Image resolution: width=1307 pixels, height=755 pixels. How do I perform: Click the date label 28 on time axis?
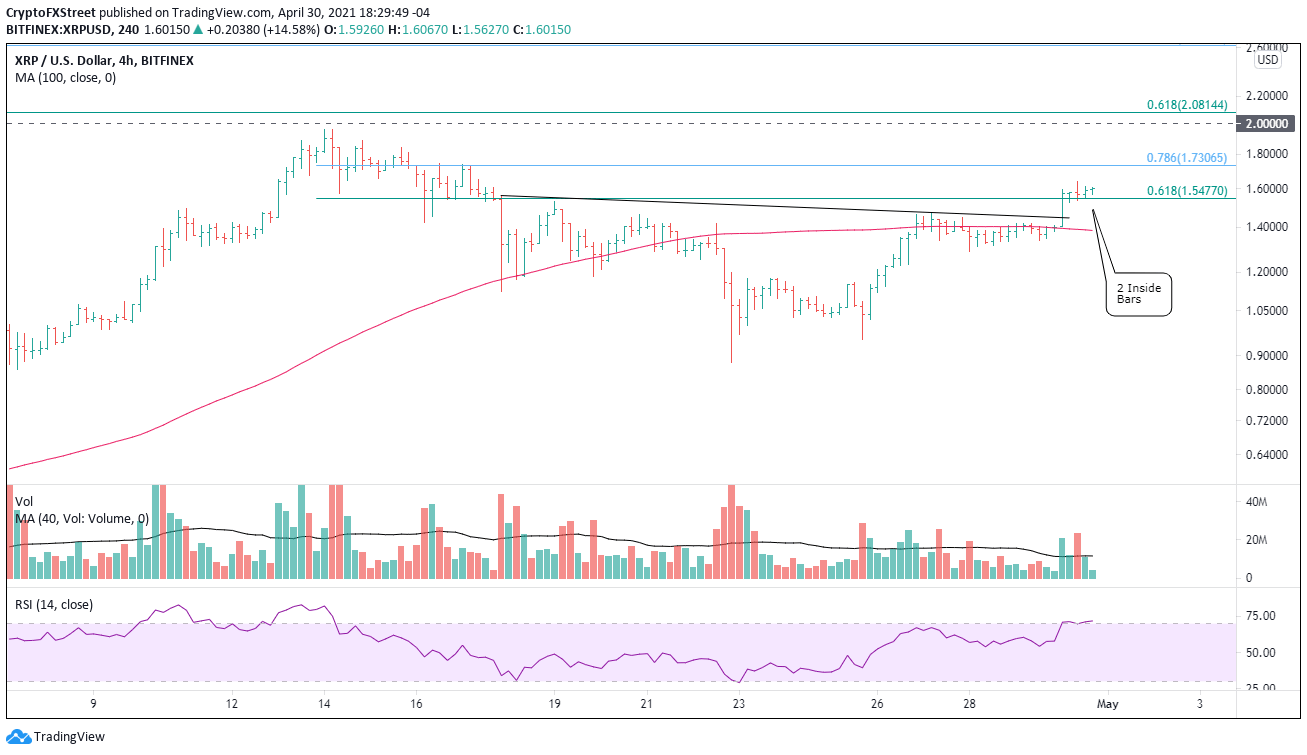(969, 704)
